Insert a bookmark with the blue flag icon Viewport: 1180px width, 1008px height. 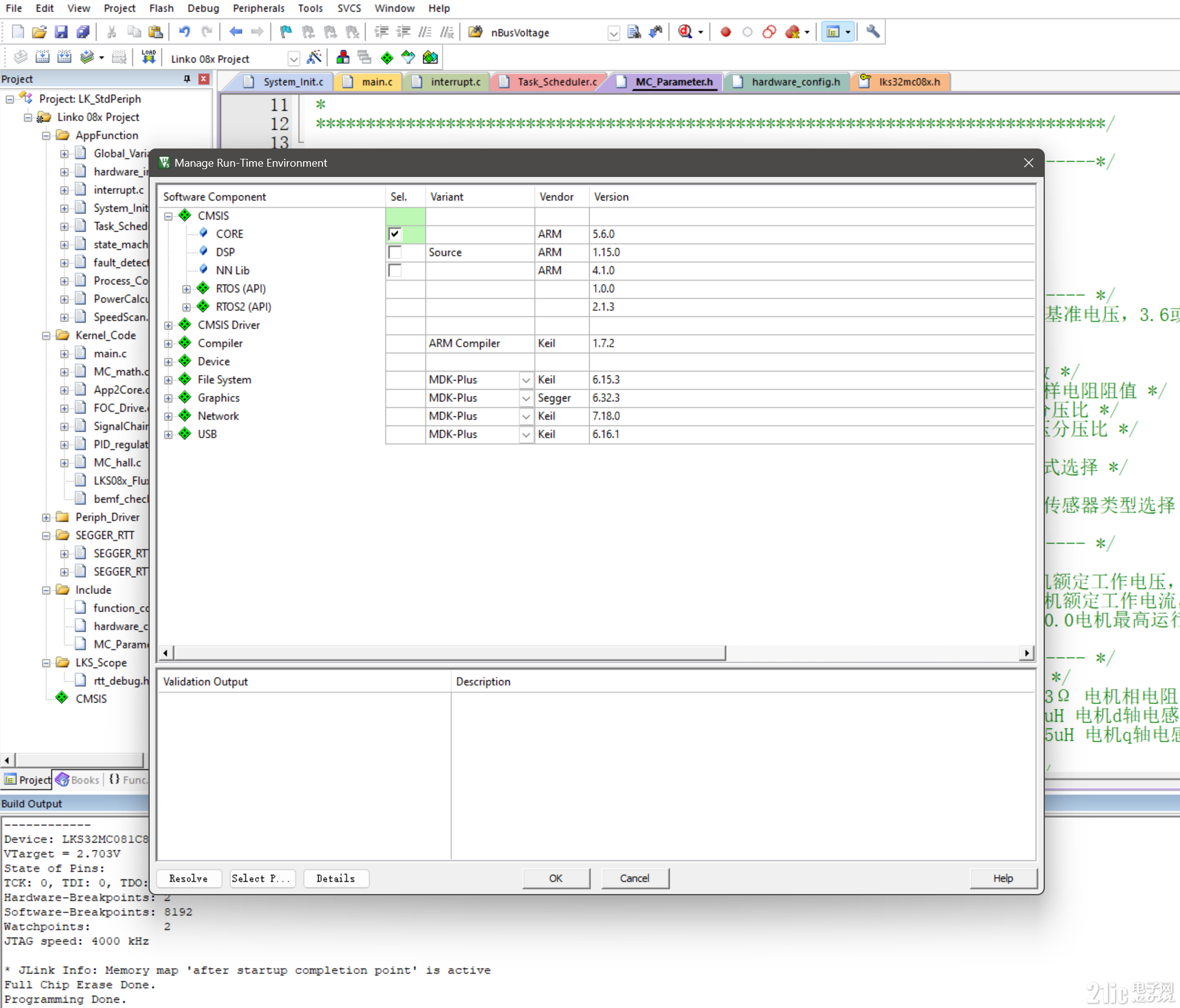point(285,32)
